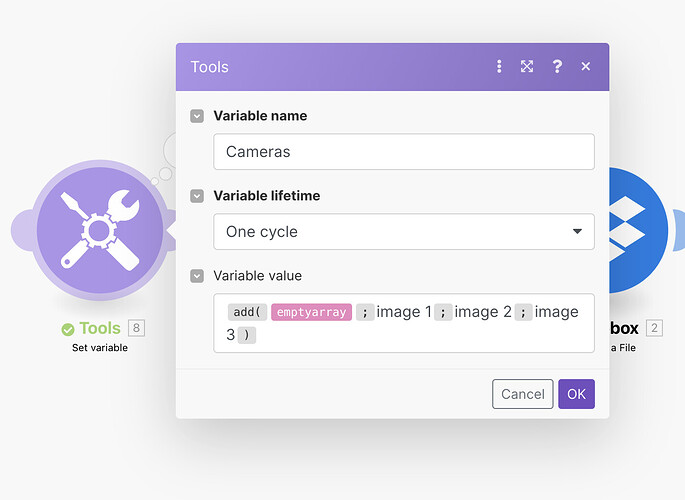Click the Tools wrench module icon
The image size is (685, 500).
(x=99, y=230)
